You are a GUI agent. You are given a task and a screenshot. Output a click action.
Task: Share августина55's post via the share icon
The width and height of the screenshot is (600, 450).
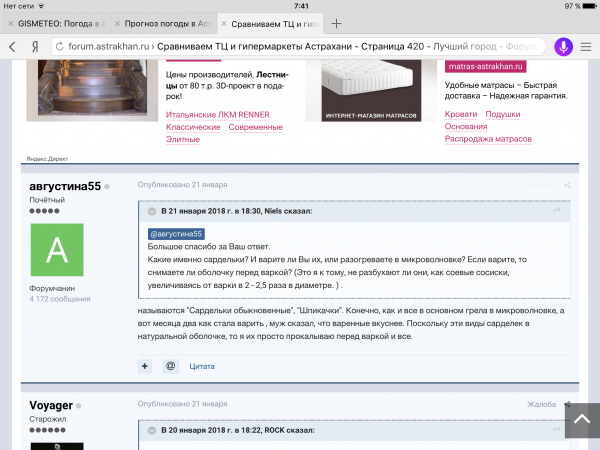(567, 185)
